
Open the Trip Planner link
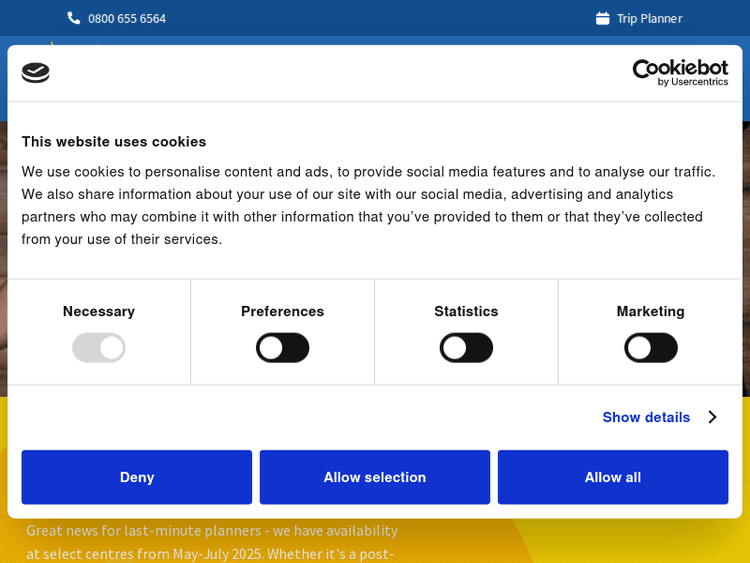649,18
